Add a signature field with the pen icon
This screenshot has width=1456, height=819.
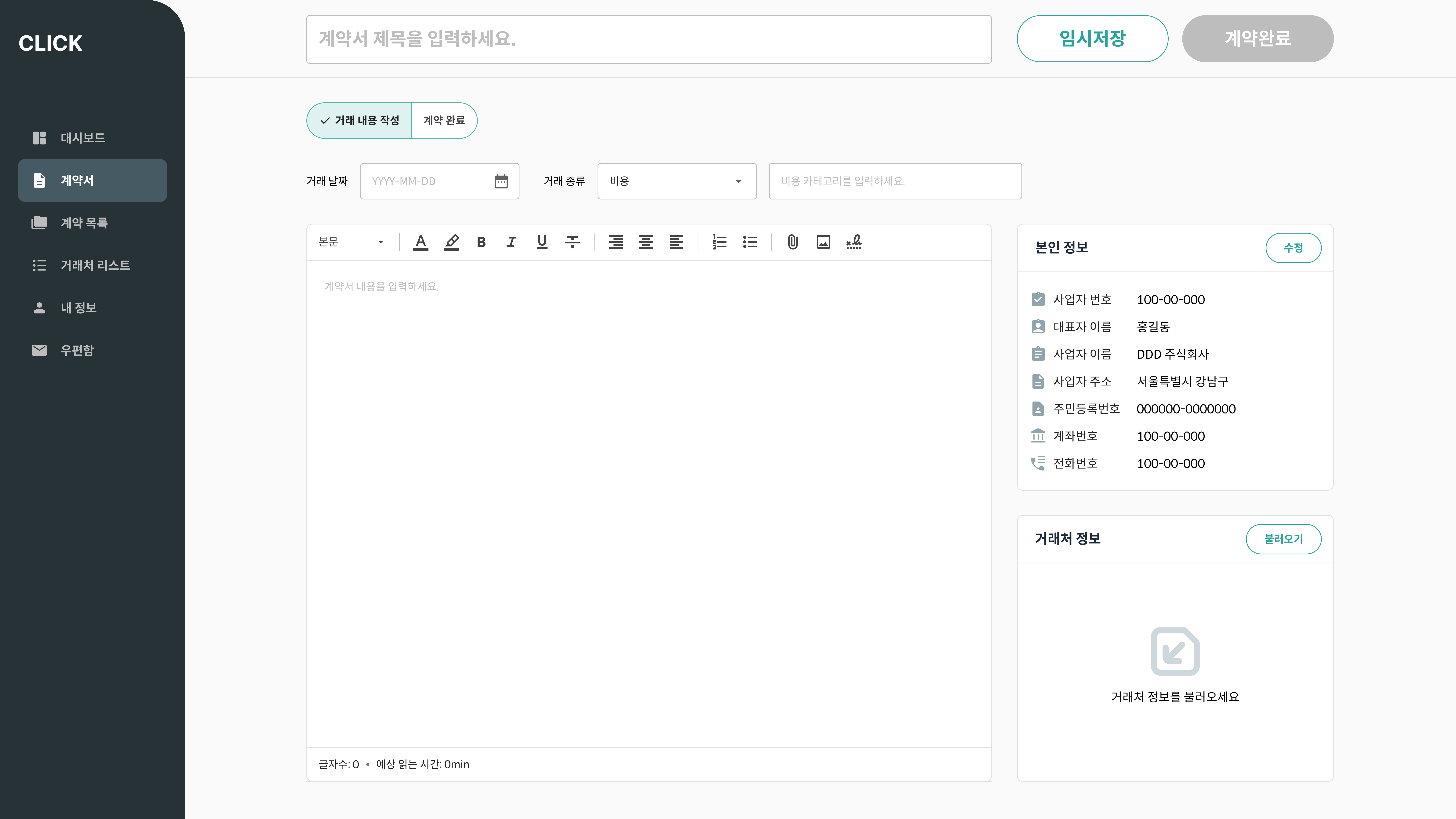pos(854,242)
